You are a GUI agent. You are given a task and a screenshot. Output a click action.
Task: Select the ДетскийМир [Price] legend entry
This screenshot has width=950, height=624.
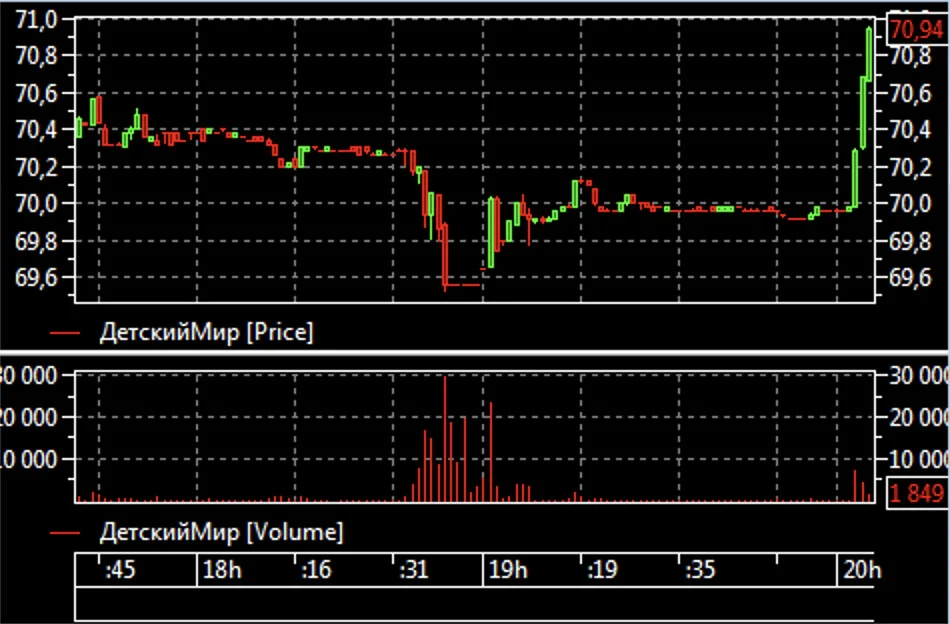click(x=207, y=332)
